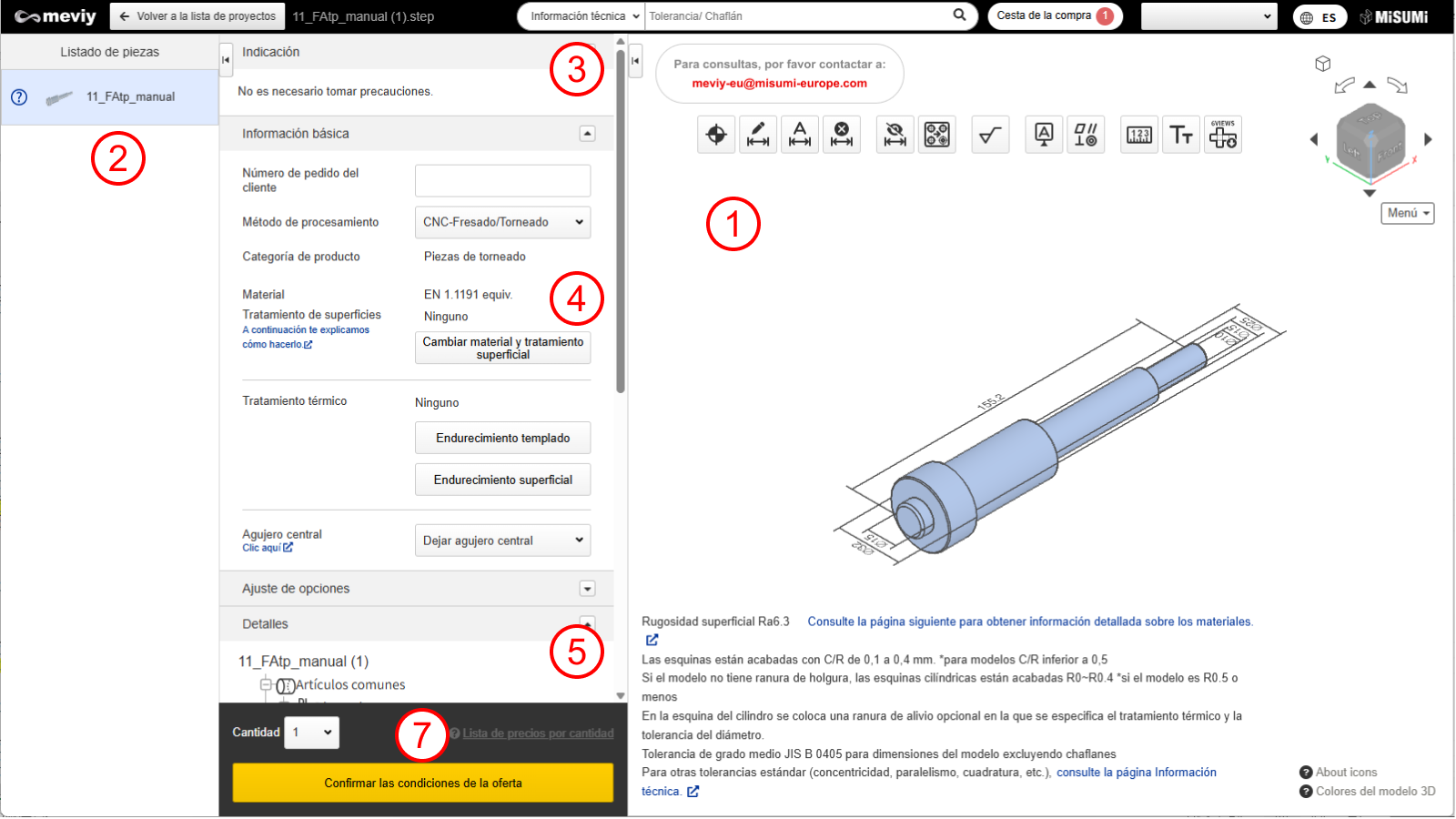Click the delete dimension X icon
The width and height of the screenshot is (1456, 819).
(842, 136)
